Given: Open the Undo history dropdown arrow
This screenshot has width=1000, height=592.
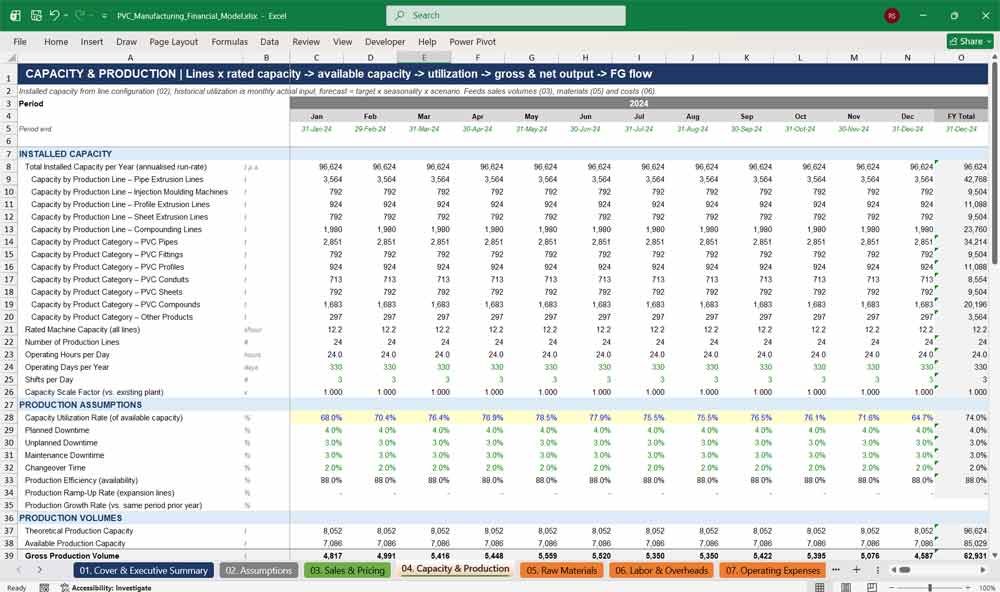Looking at the screenshot, I should [x=66, y=16].
